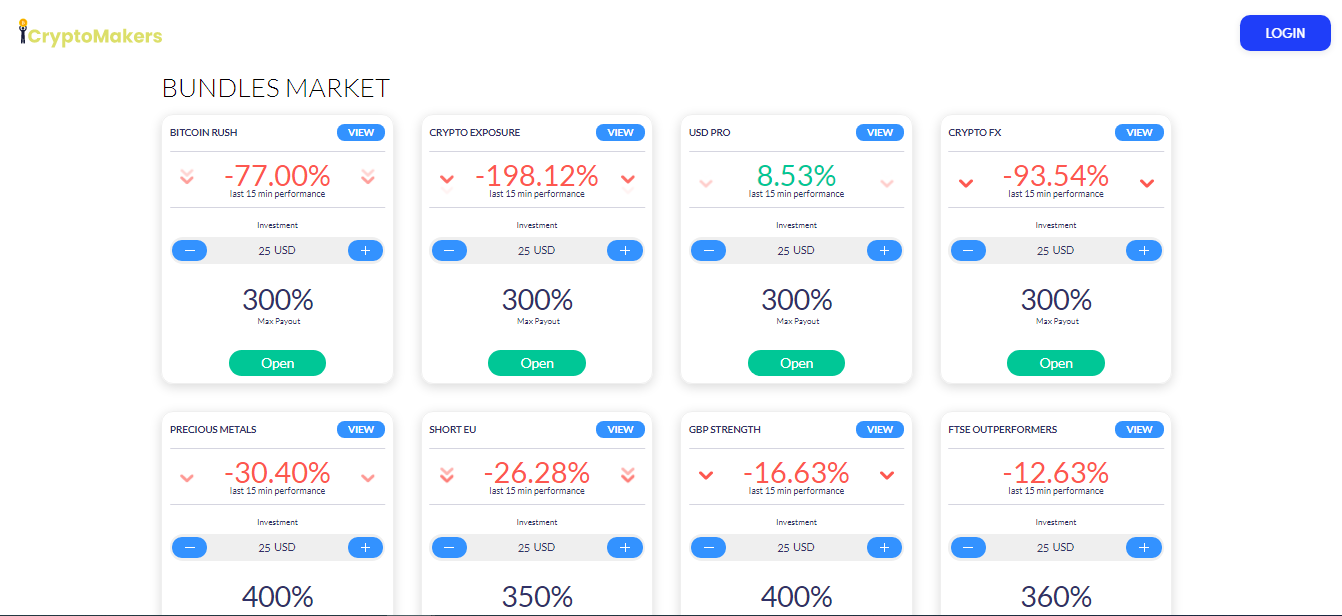Image resolution: width=1342 pixels, height=616 pixels.
Task: Click minus icon on Short EU investment
Action: [449, 547]
